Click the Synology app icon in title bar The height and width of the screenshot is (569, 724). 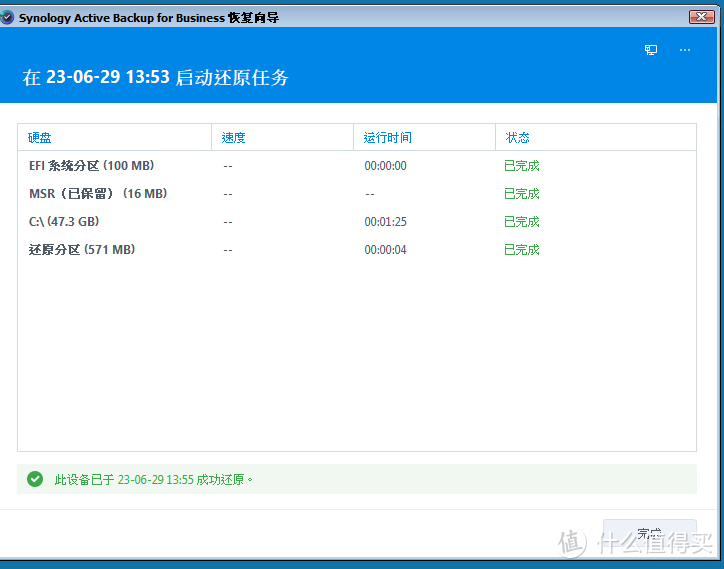[x=6, y=18]
